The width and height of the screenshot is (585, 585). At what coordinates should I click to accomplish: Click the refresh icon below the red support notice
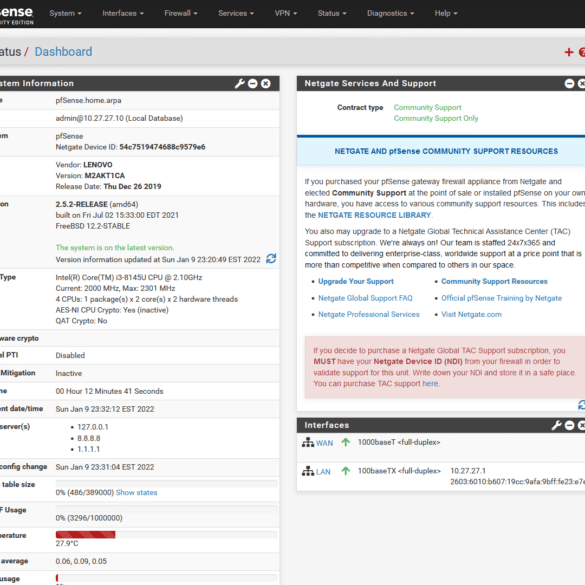(x=582, y=405)
